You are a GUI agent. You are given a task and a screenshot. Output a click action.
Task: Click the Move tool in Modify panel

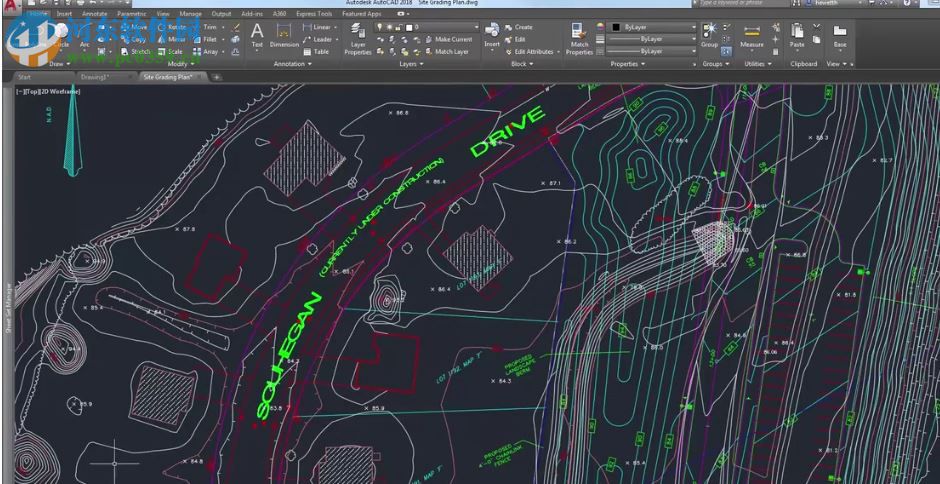[x=134, y=27]
